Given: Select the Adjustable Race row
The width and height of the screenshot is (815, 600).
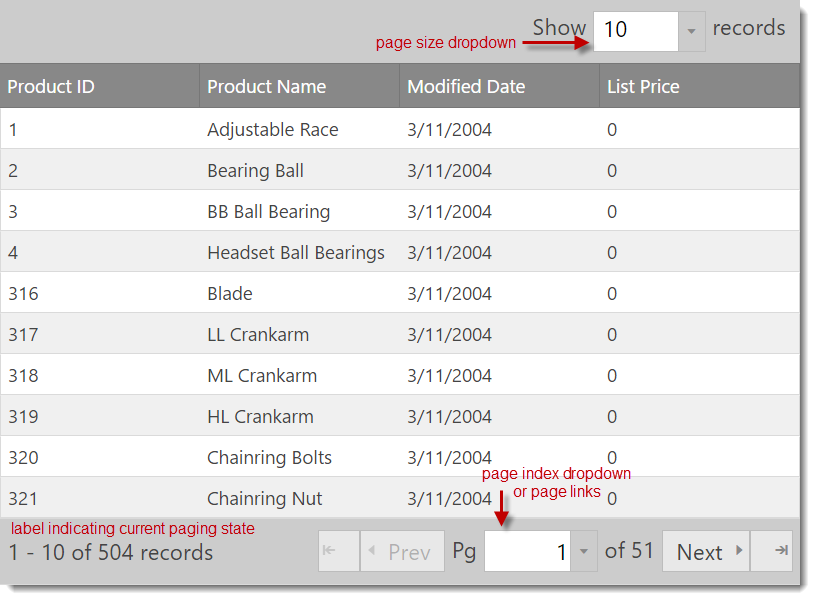Looking at the screenshot, I should [x=273, y=130].
